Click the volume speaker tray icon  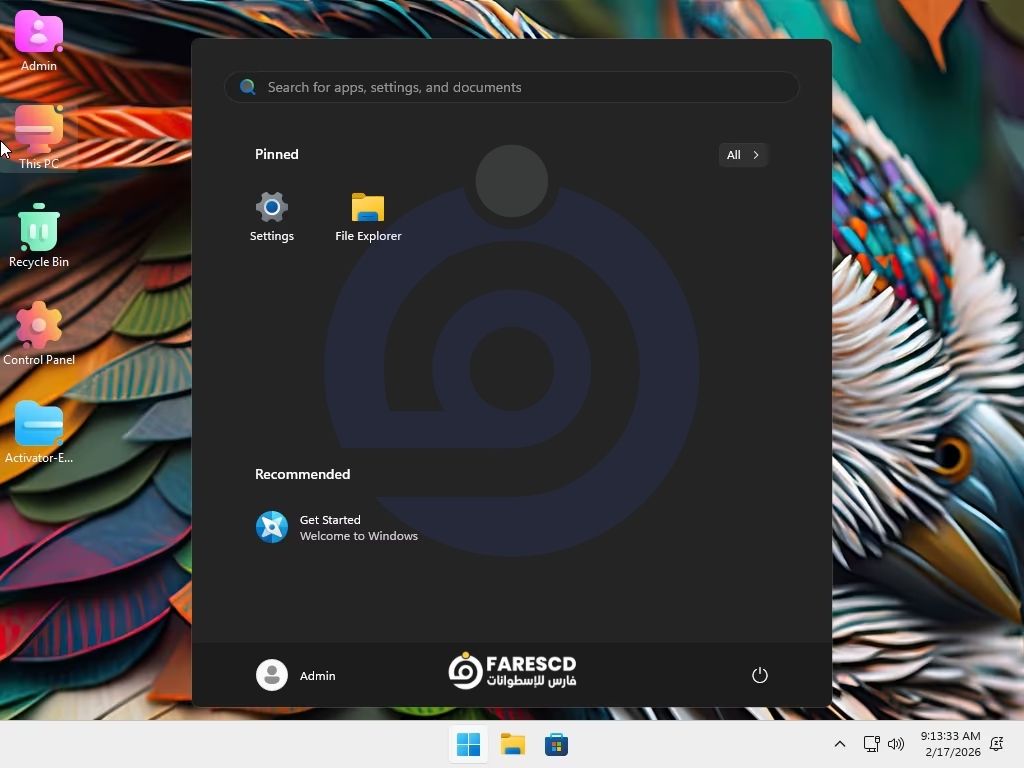point(896,744)
